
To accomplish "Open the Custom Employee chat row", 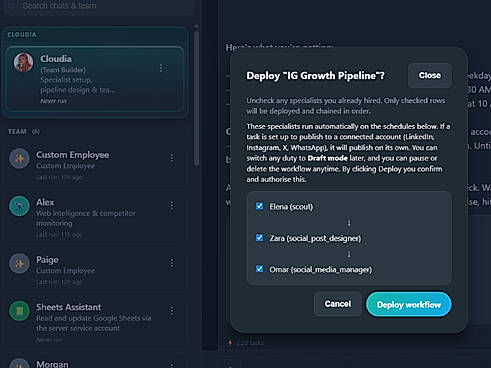I will (95, 165).
